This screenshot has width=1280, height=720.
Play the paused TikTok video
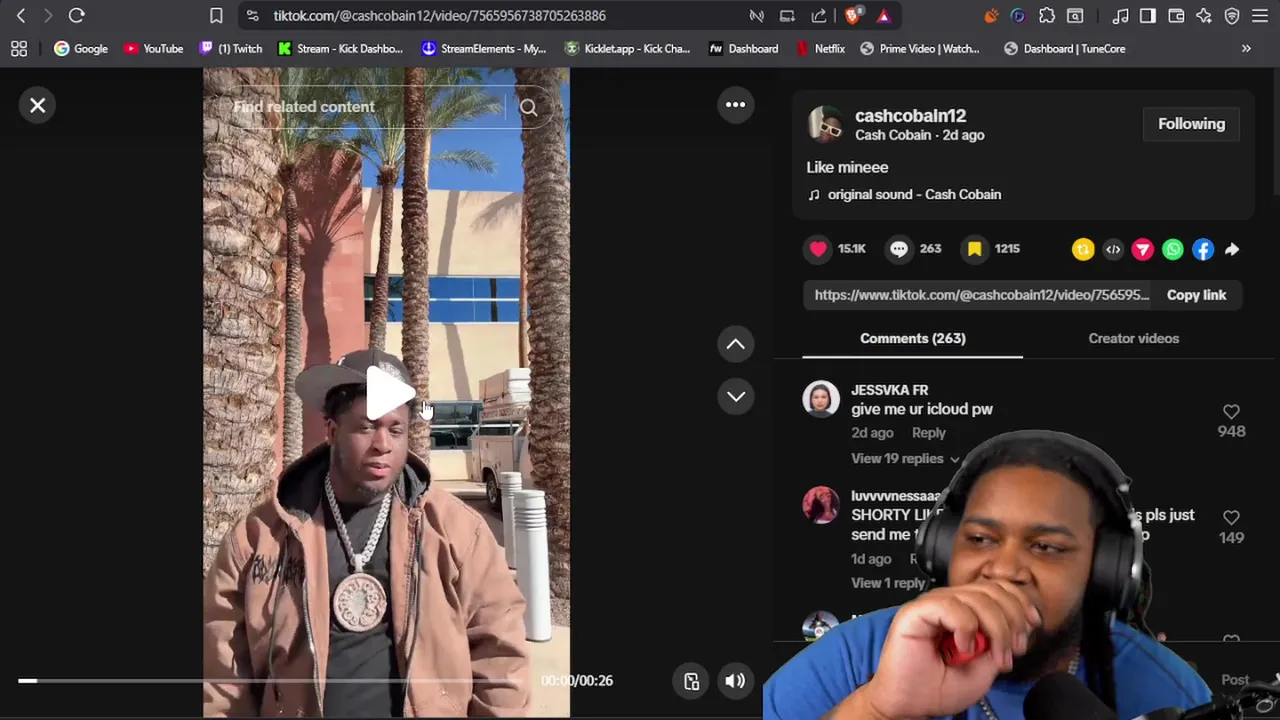388,391
